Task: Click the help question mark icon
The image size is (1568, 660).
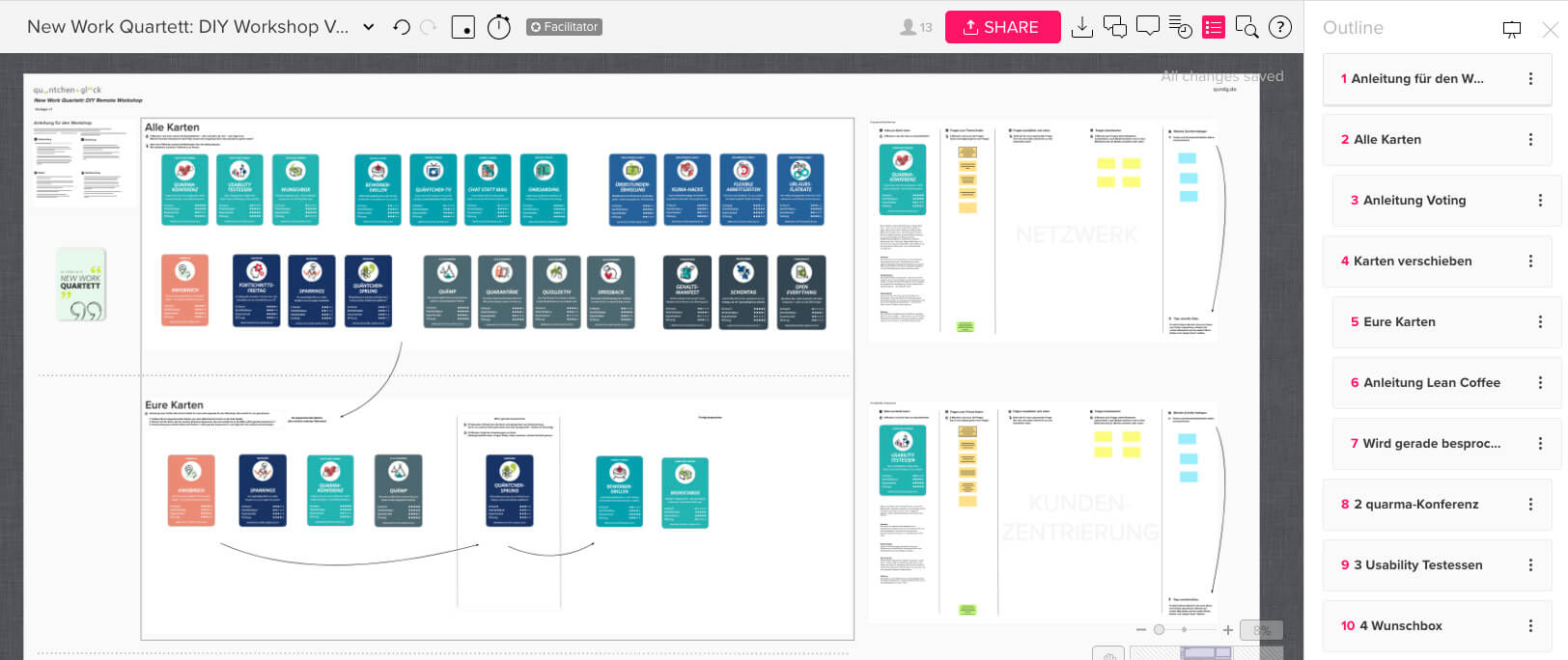Action: [1280, 27]
